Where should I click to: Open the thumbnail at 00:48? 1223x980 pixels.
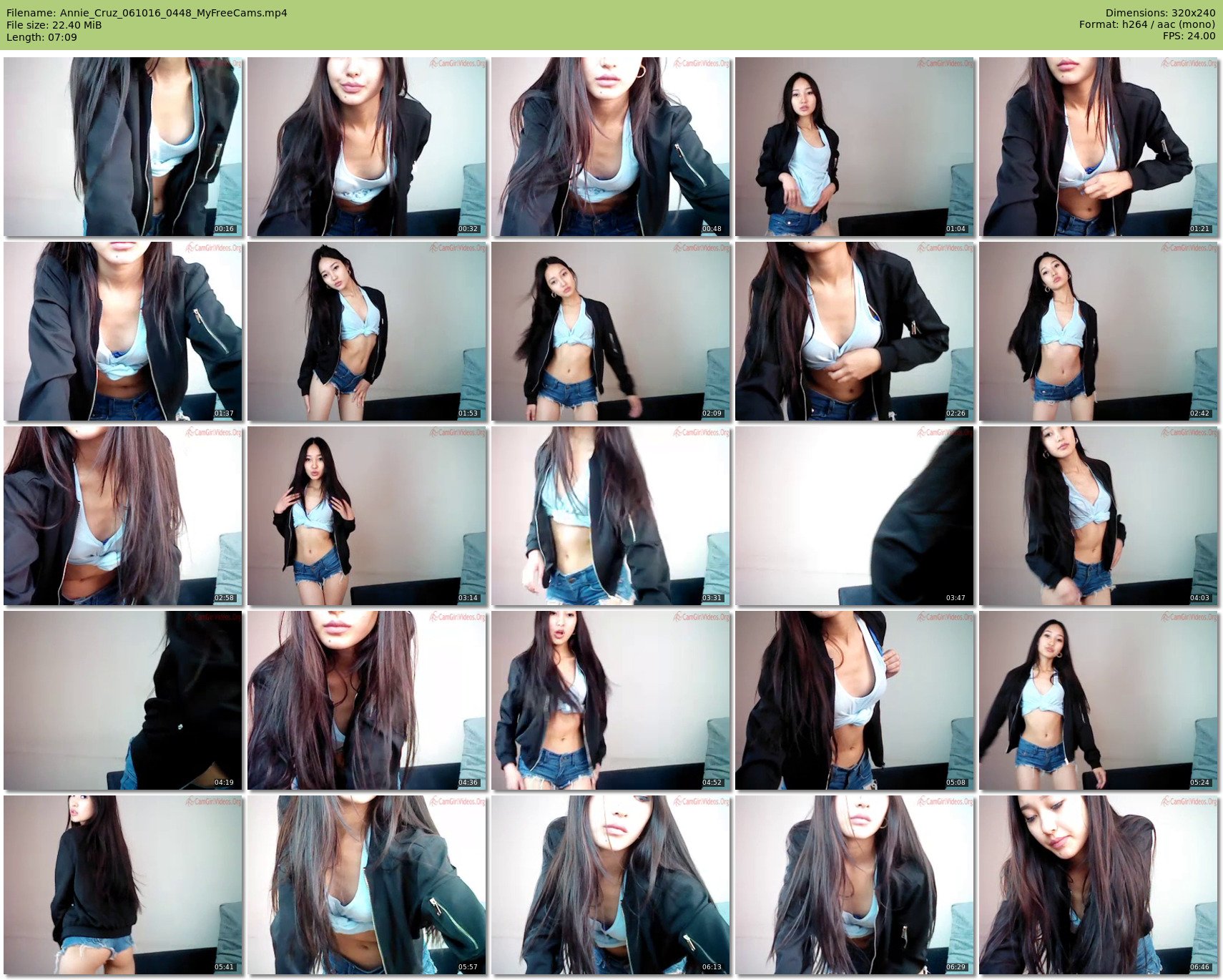click(x=611, y=147)
